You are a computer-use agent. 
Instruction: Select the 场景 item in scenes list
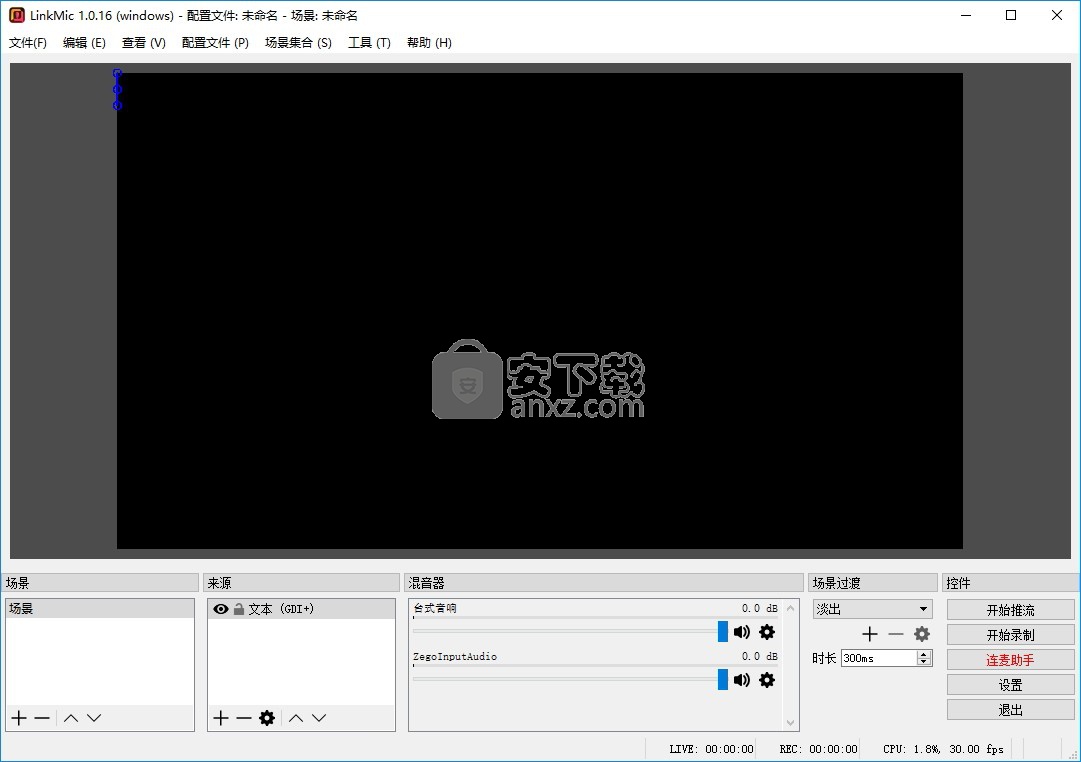(x=100, y=608)
